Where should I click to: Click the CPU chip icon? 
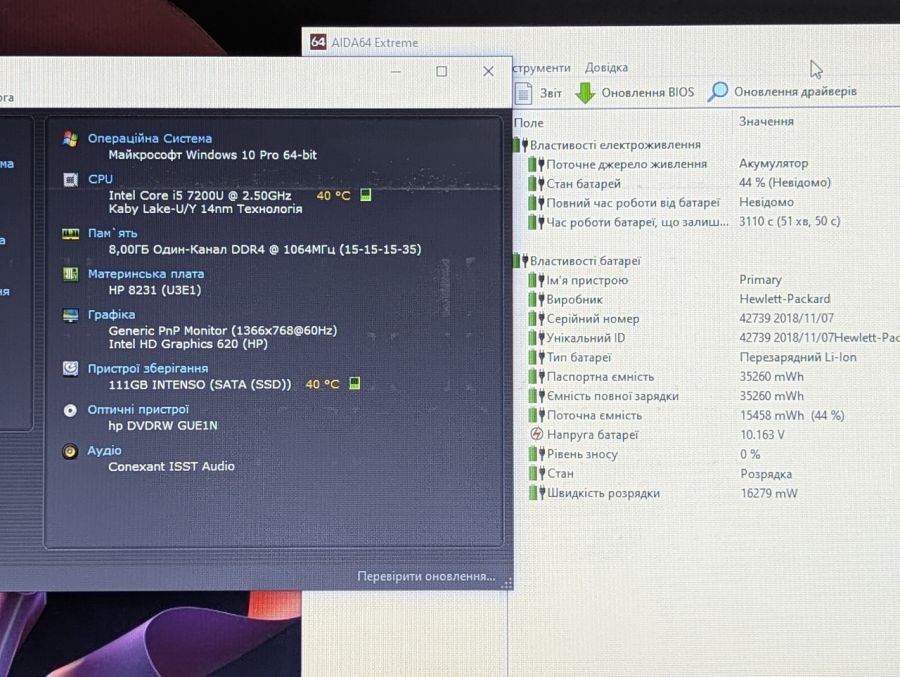[70, 180]
